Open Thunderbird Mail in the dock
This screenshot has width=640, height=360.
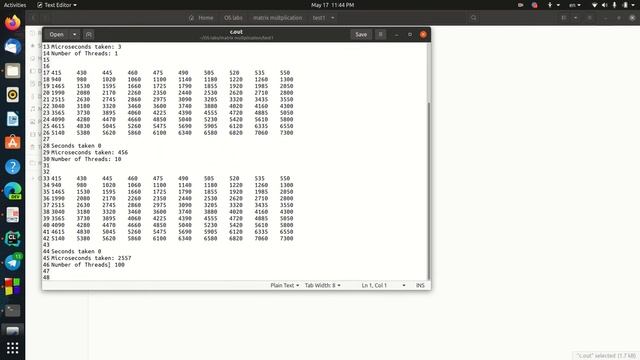coord(13,47)
